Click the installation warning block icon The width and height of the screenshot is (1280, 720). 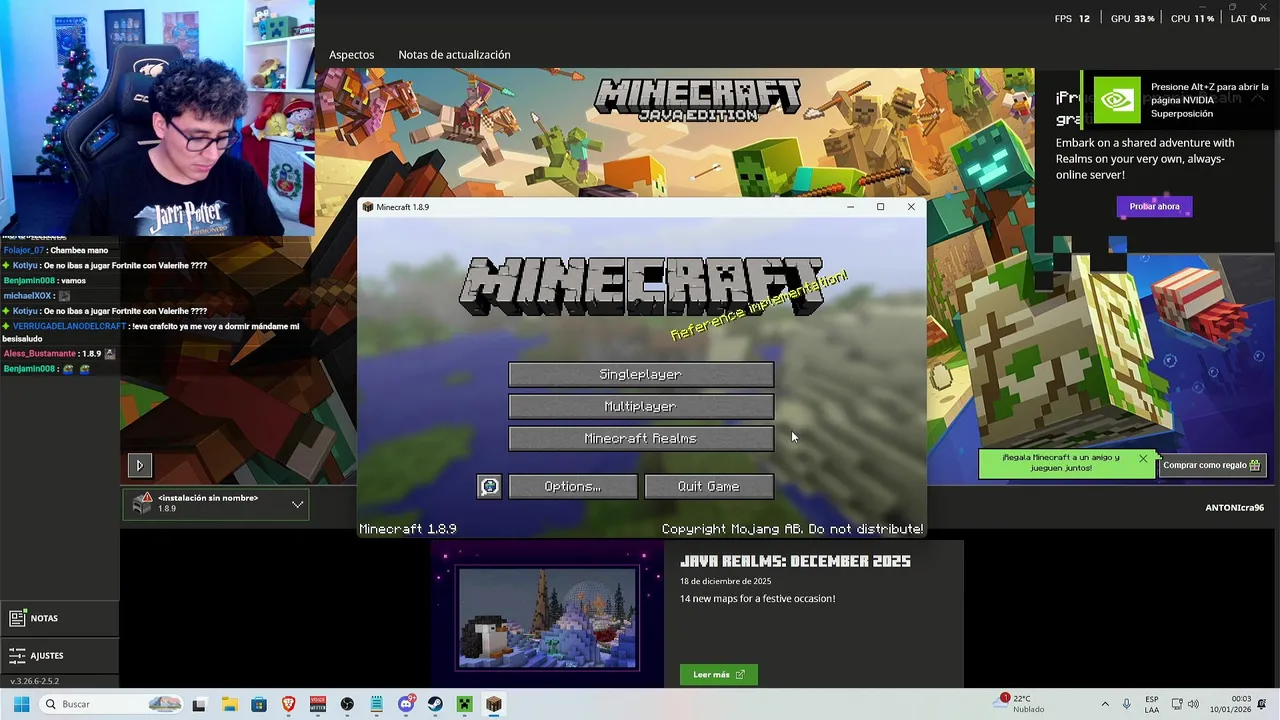pos(142,503)
